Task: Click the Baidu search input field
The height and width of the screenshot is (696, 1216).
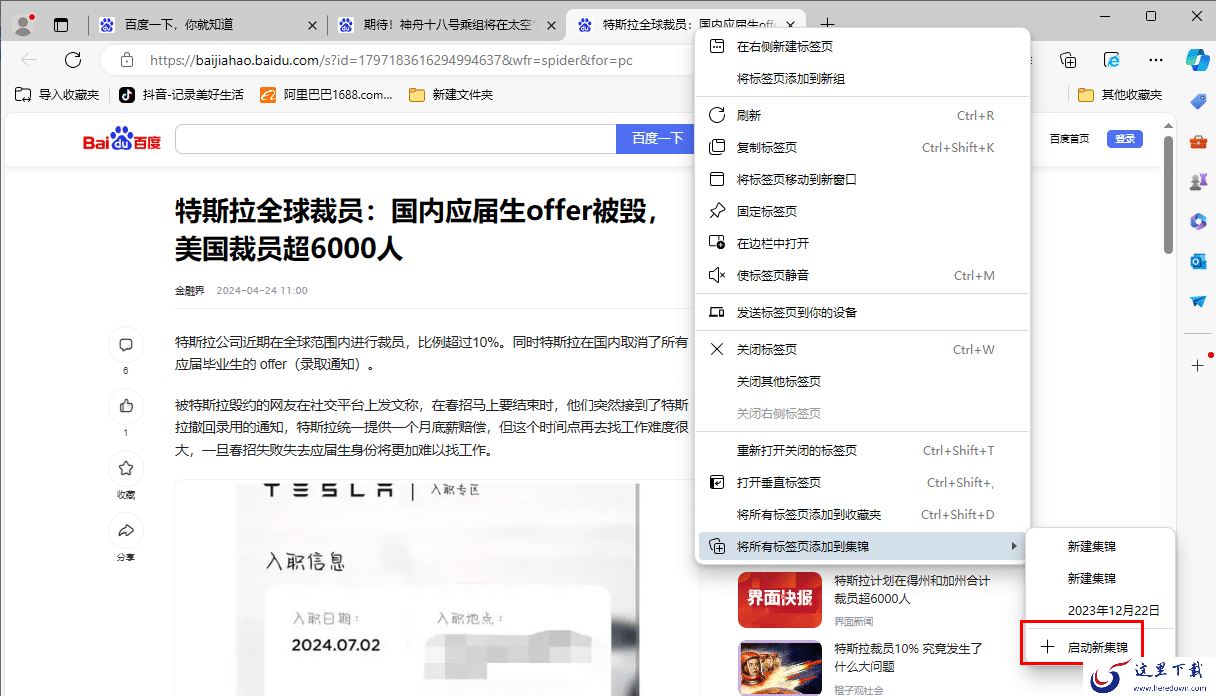Action: point(395,139)
